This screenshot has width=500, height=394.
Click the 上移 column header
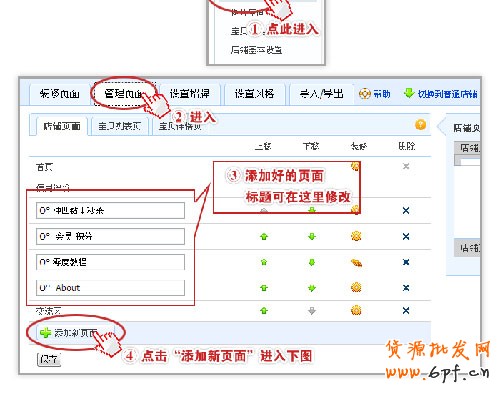pyautogui.click(x=263, y=146)
